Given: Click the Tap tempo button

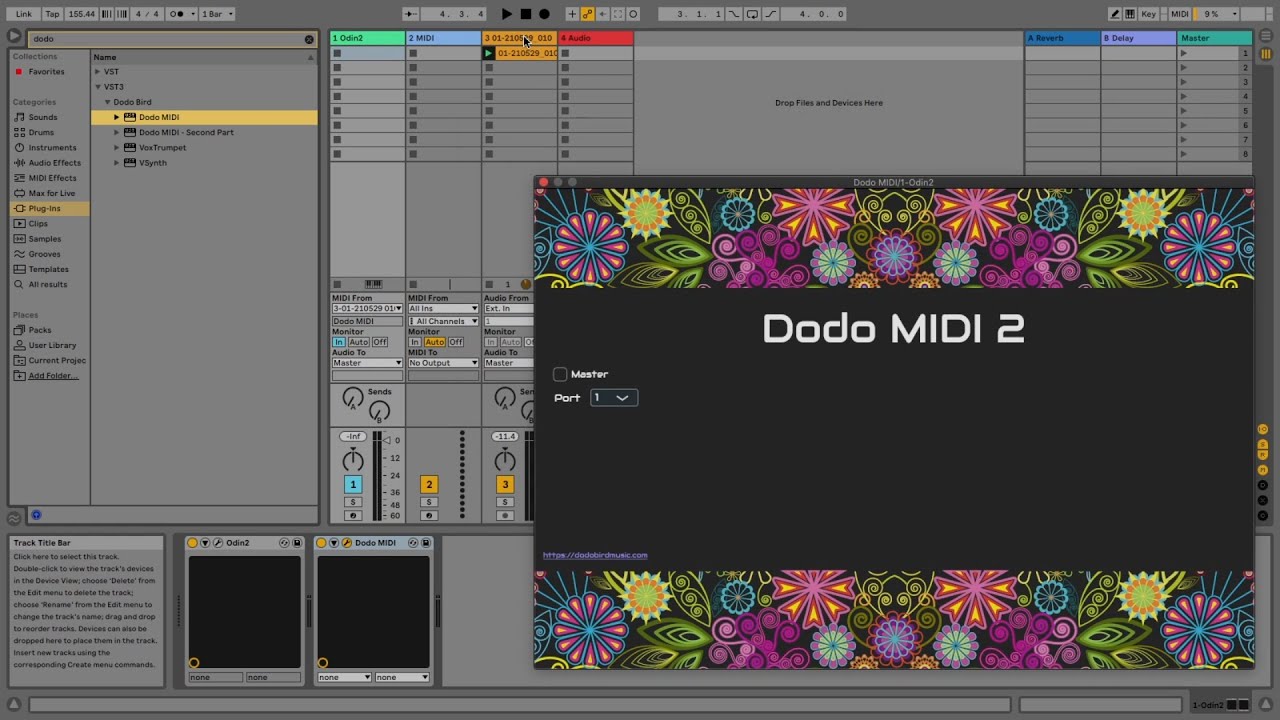Looking at the screenshot, I should 52,14.
